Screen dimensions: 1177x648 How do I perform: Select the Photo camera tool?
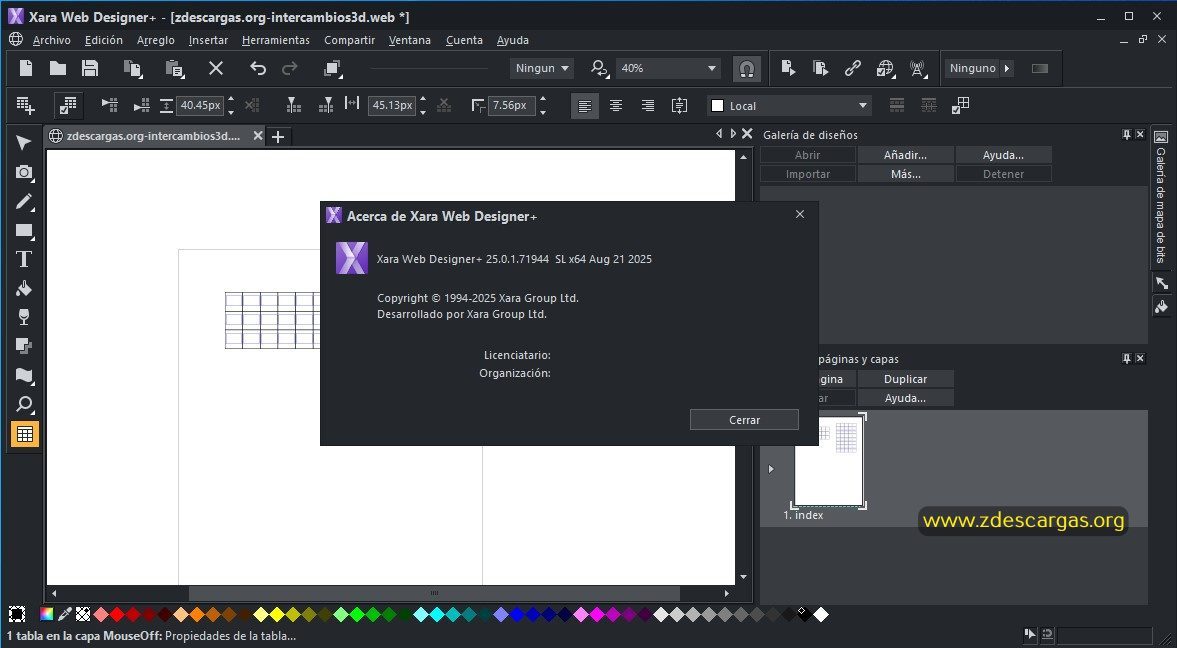24,173
